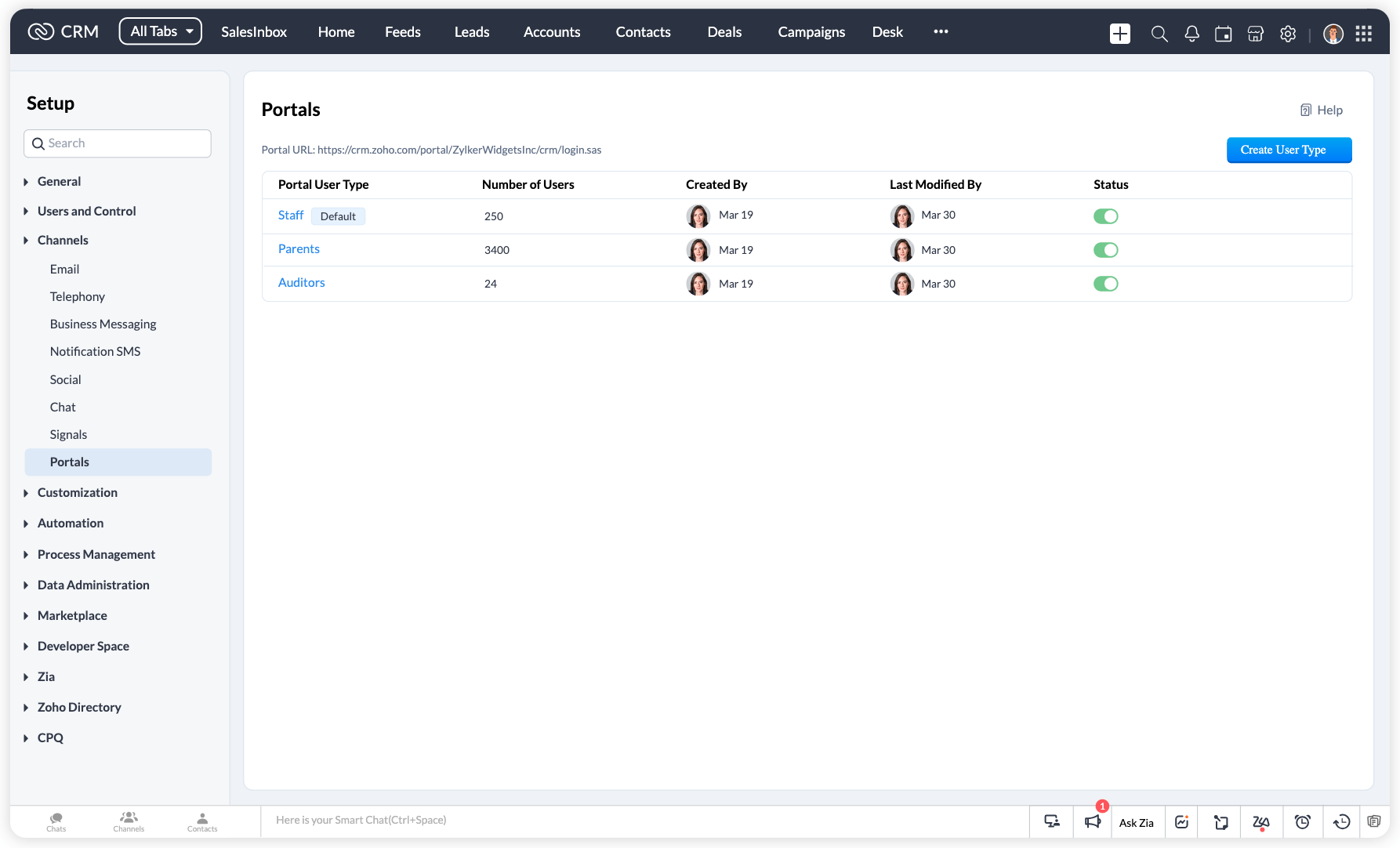Open the apps grid launcher icon
1400x848 pixels.
(1364, 33)
